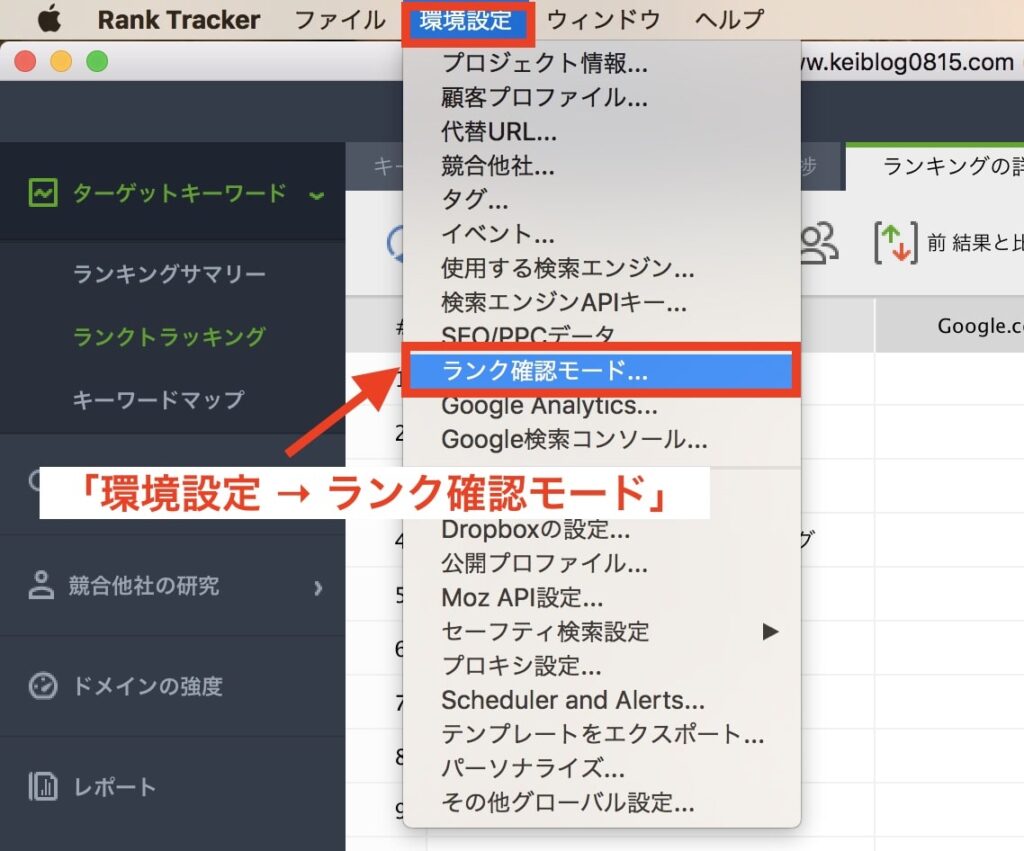The width and height of the screenshot is (1024, 851).
Task: Click the users group toolbar icon
Action: click(x=819, y=244)
